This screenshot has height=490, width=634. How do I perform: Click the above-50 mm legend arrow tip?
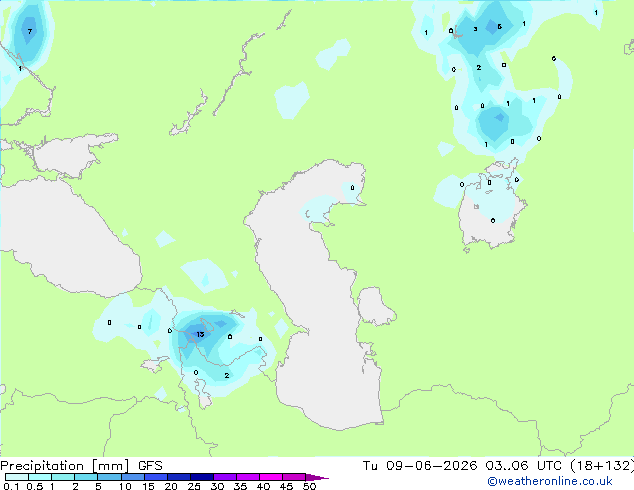point(317,477)
